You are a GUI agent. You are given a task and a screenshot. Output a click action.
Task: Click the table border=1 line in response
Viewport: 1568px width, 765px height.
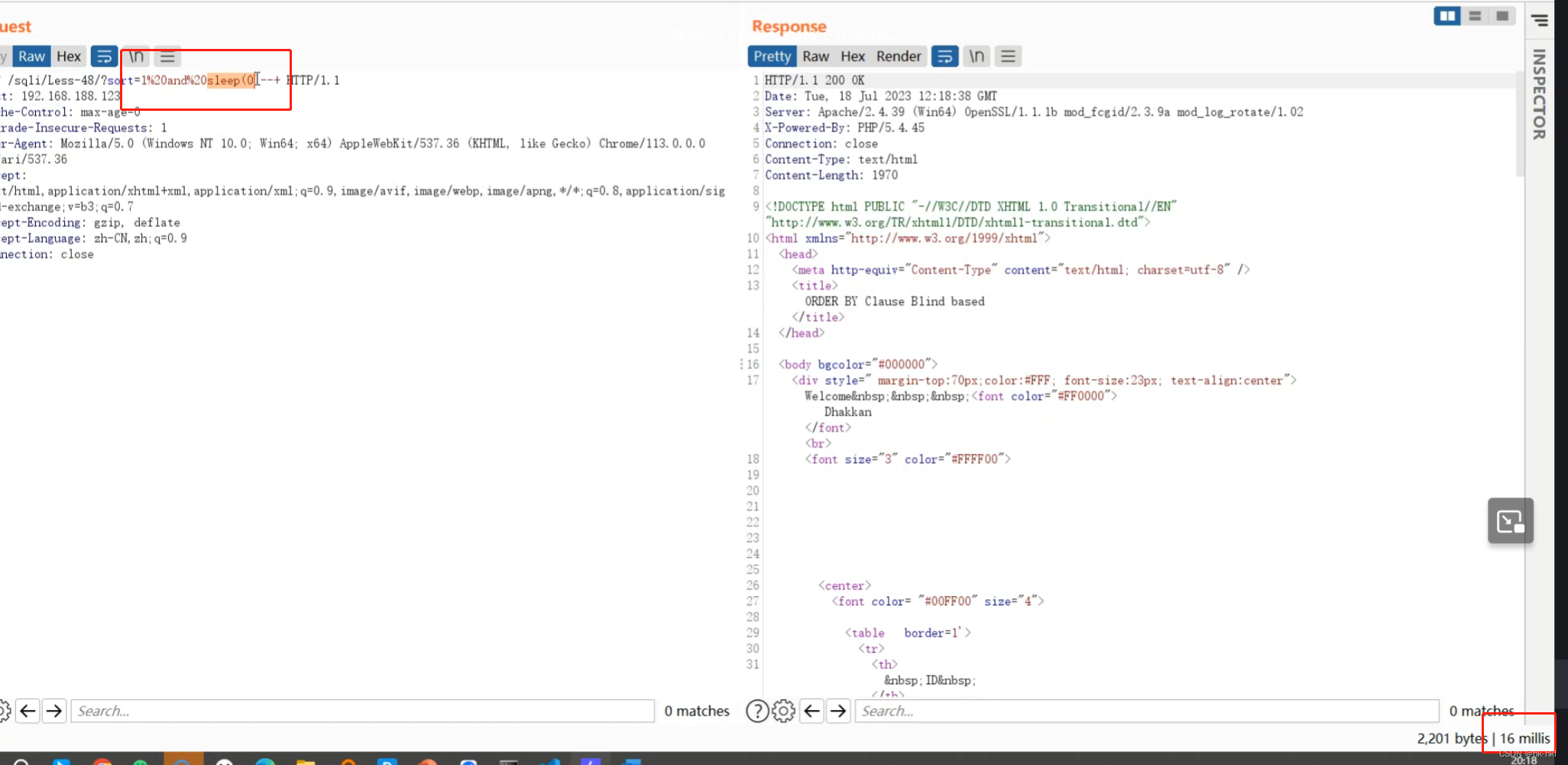coord(908,633)
